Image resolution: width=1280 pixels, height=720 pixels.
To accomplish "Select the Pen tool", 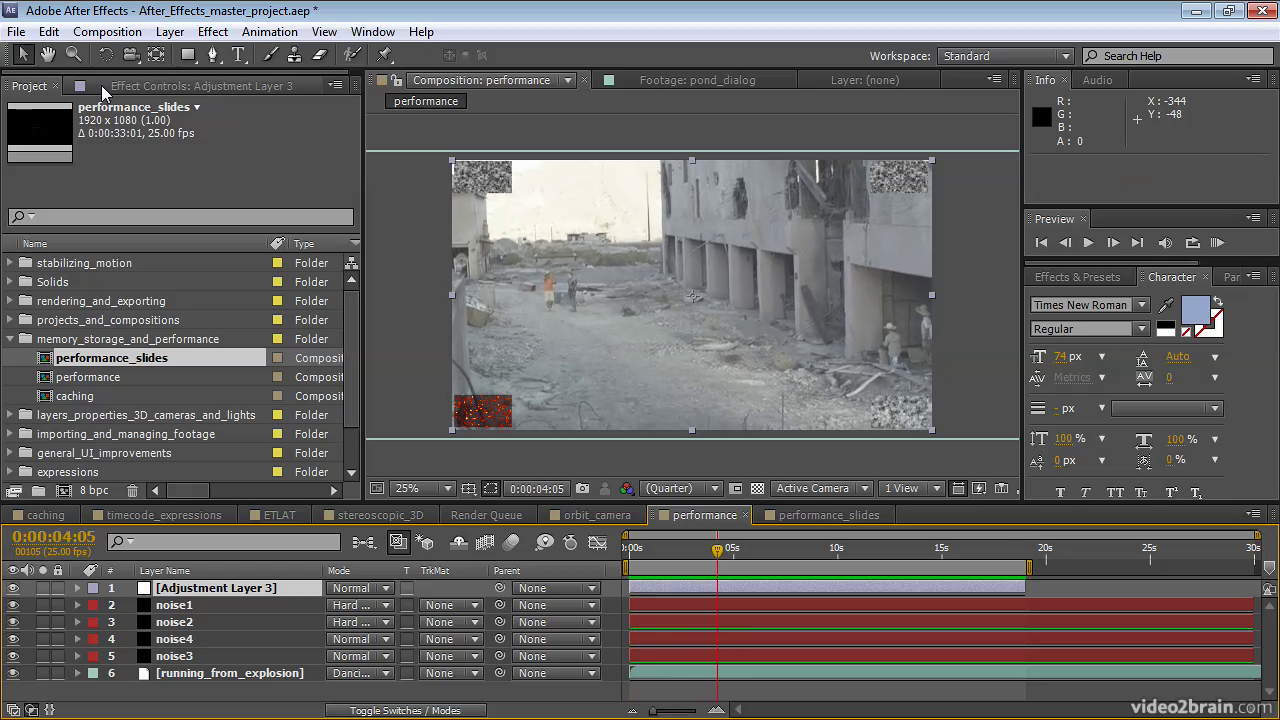I will (213, 55).
